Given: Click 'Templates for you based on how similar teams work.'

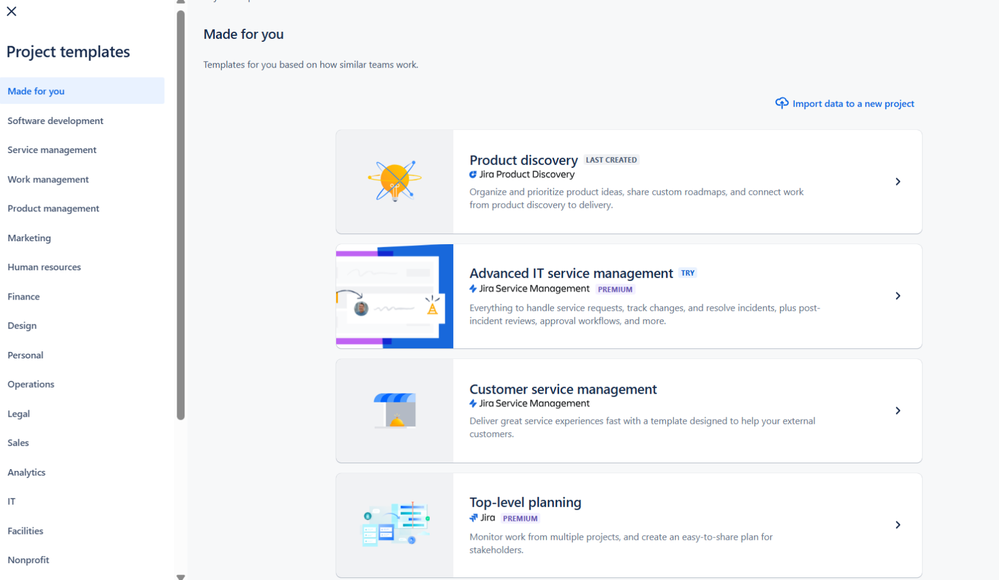Looking at the screenshot, I should (x=311, y=64).
